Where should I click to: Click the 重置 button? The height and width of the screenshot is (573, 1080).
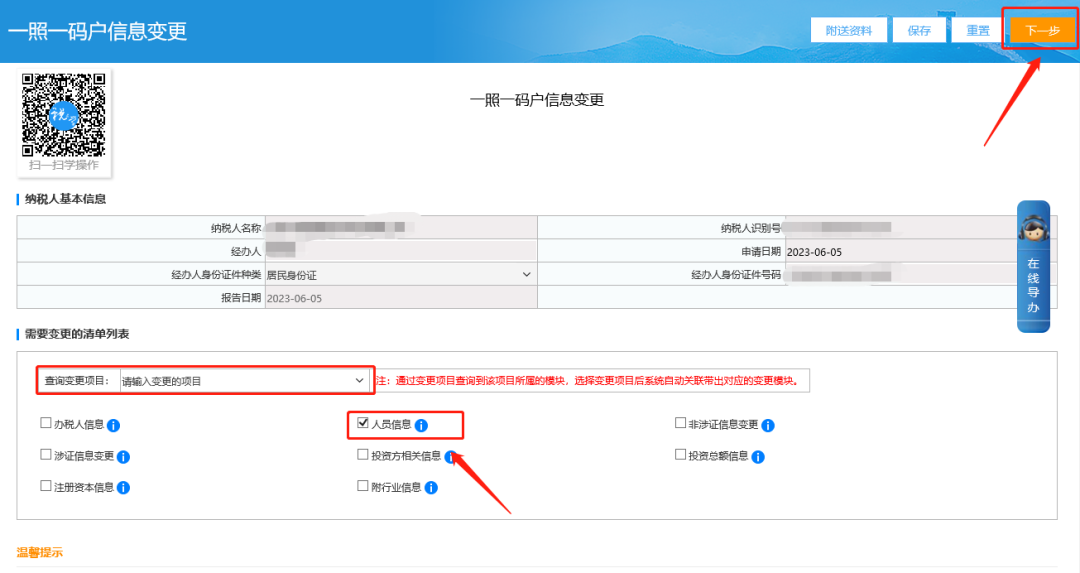click(x=977, y=31)
